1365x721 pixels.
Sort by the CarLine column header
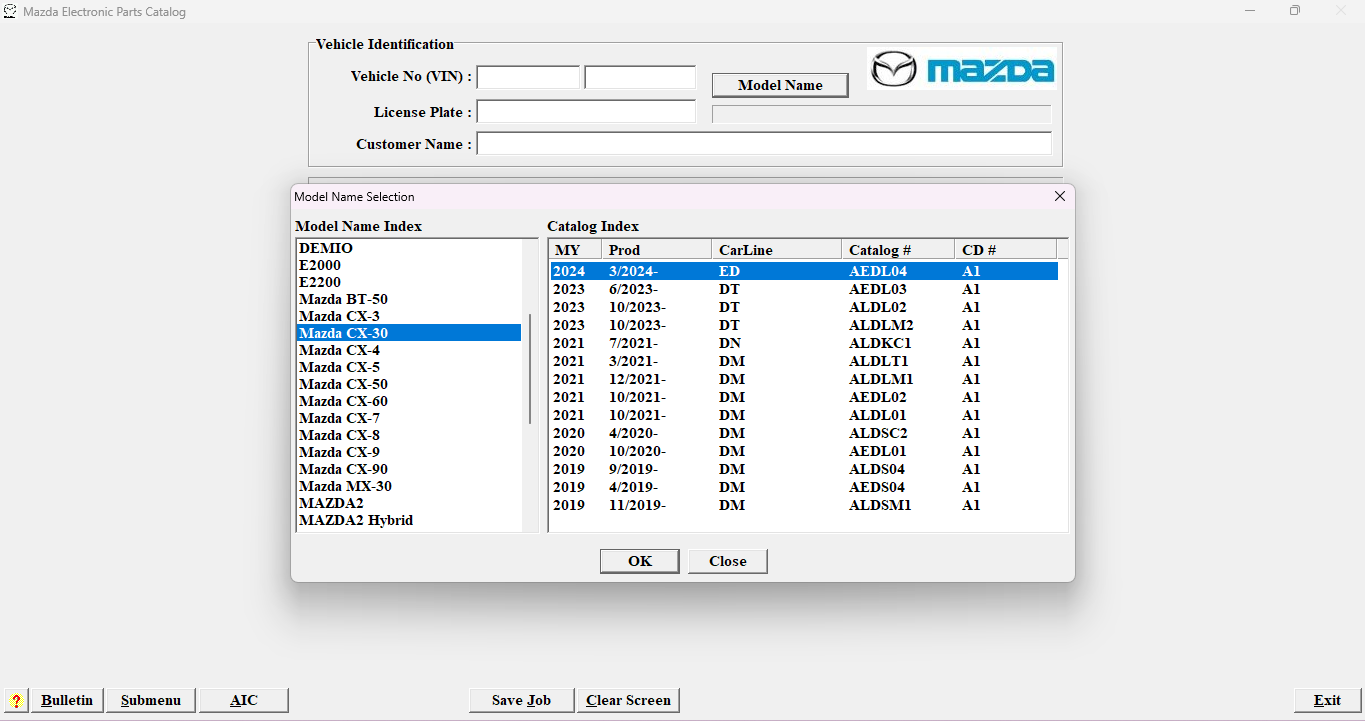pyautogui.click(x=777, y=250)
